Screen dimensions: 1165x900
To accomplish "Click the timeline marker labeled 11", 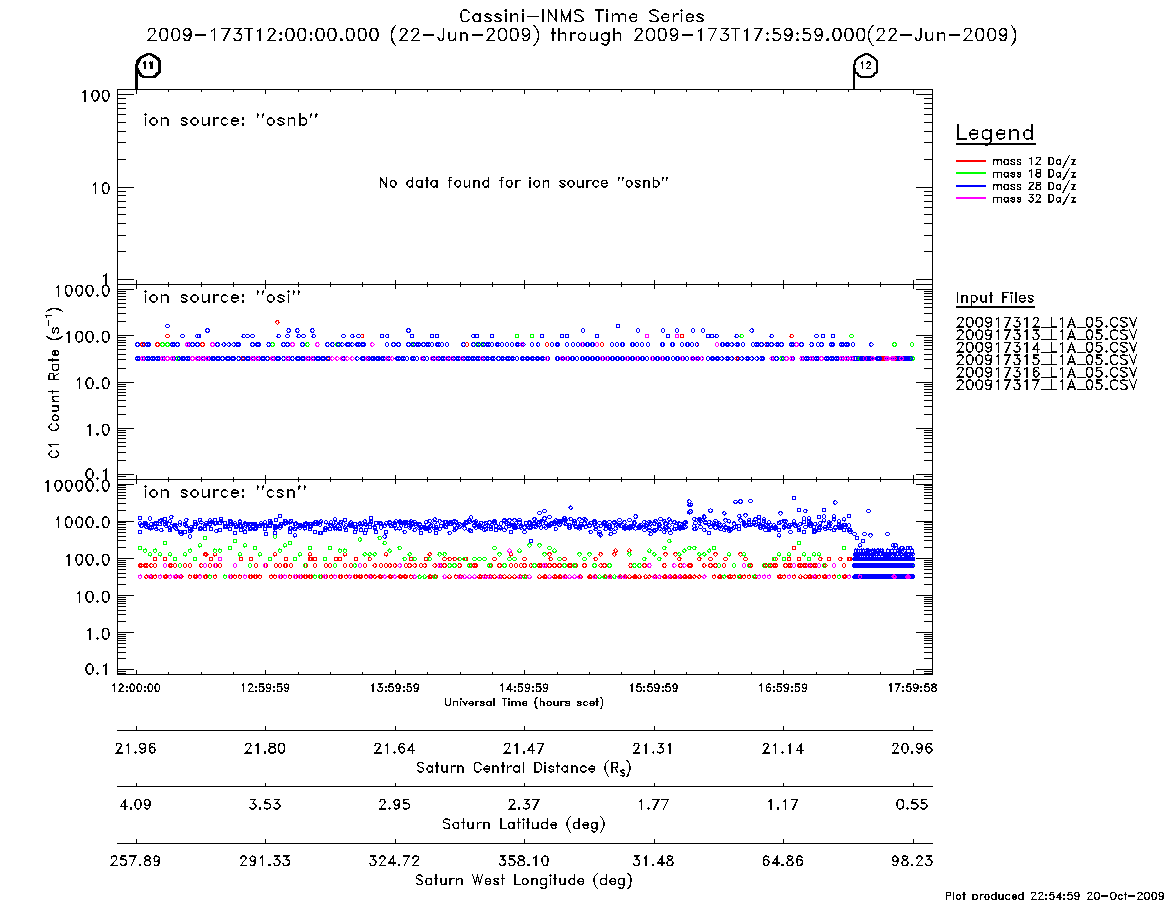I will pos(149,66).
